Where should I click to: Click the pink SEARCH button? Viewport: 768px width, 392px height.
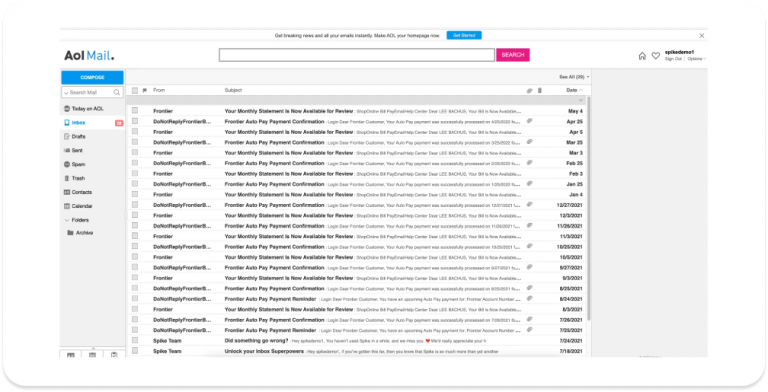(513, 55)
